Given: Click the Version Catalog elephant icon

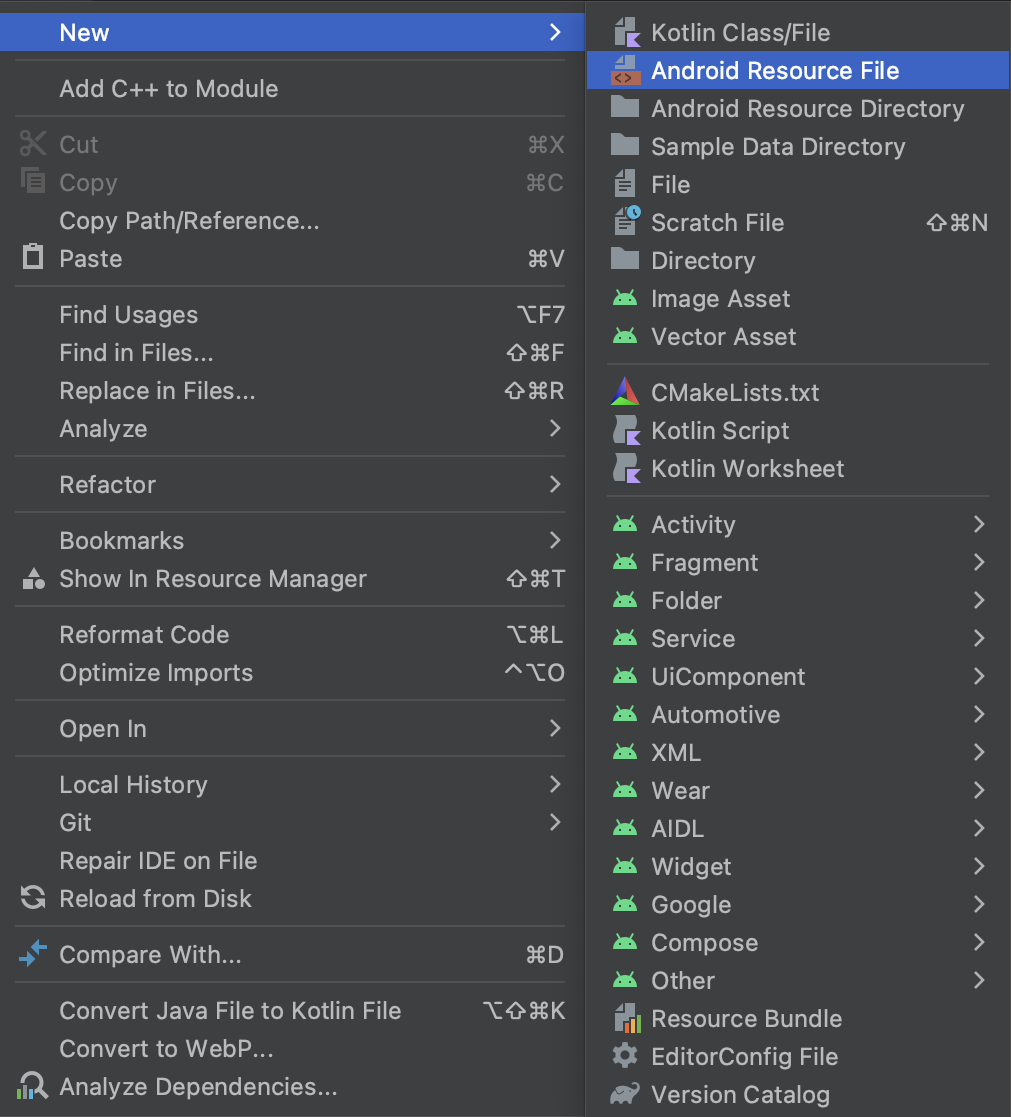Looking at the screenshot, I should (x=625, y=1094).
